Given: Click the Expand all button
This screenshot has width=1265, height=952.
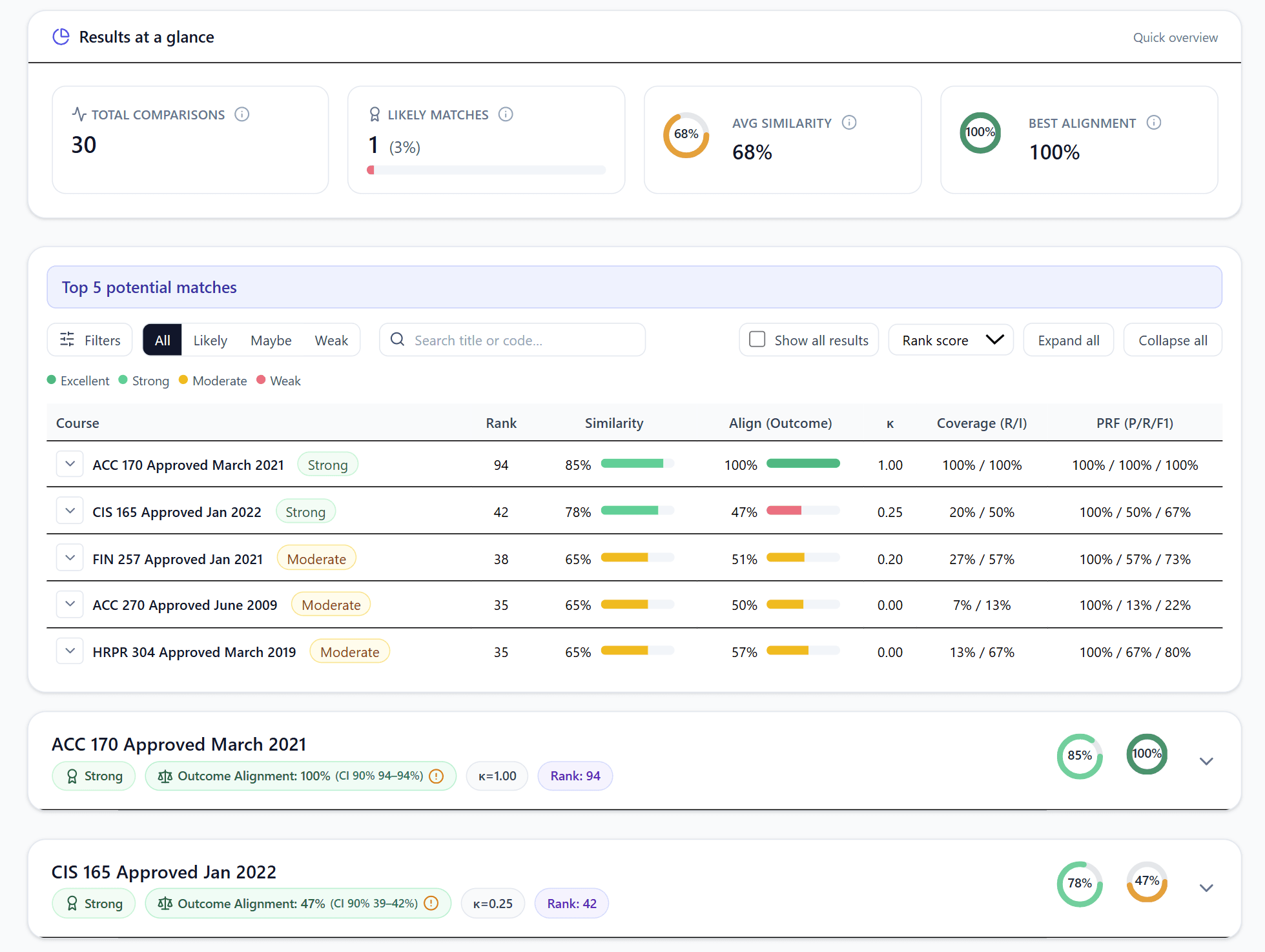Looking at the screenshot, I should point(1067,339).
